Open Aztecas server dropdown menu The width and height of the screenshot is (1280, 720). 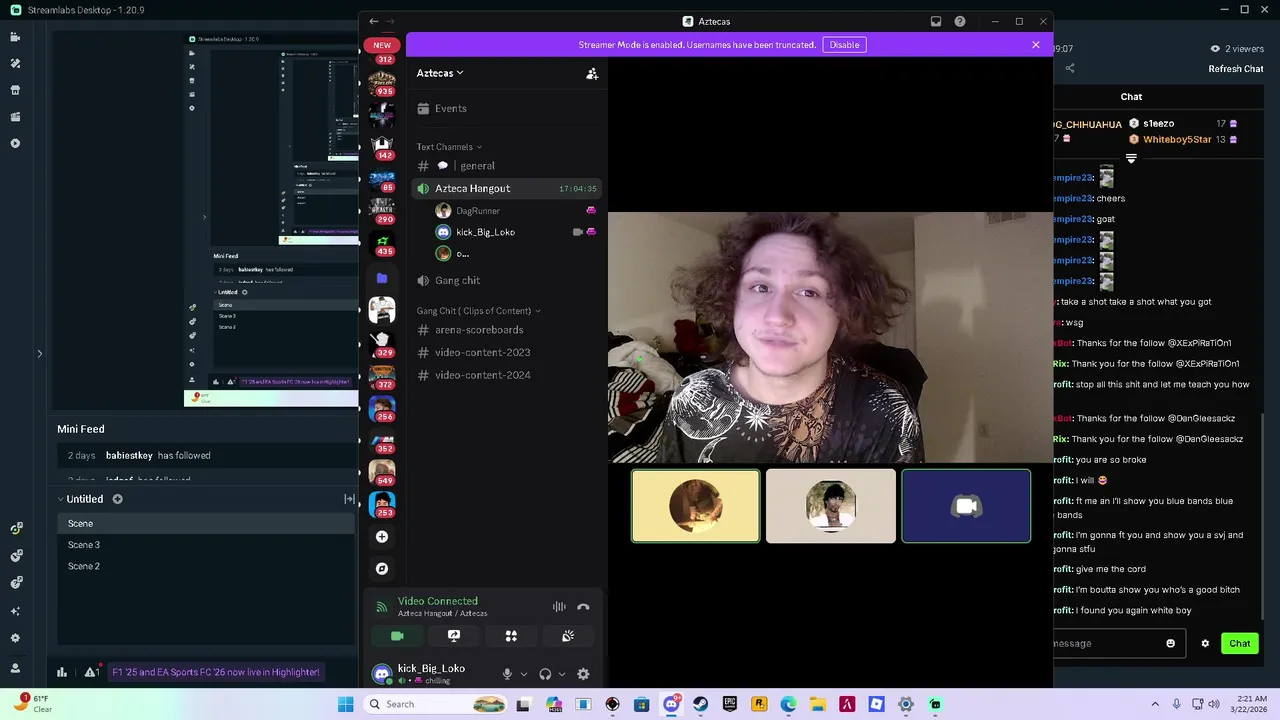pyautogui.click(x=440, y=73)
